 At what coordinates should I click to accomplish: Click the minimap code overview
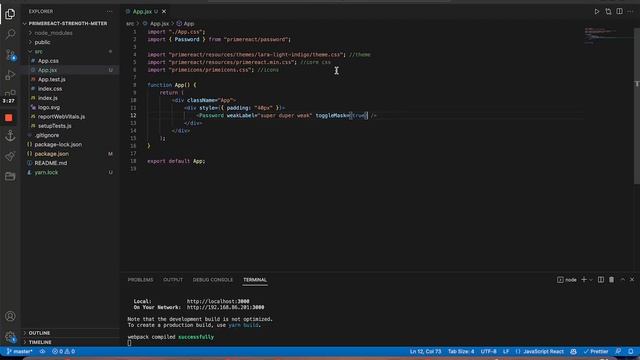coord(608,36)
